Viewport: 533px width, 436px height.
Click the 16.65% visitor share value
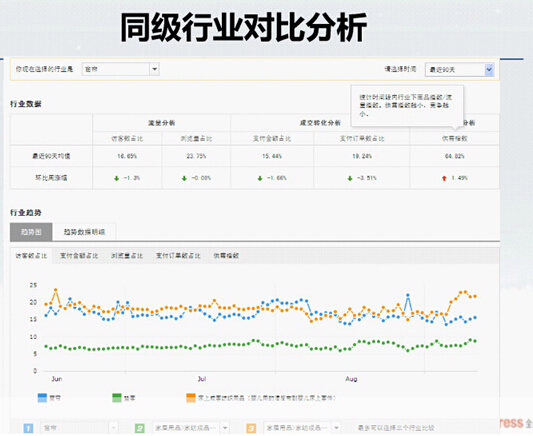[127, 156]
